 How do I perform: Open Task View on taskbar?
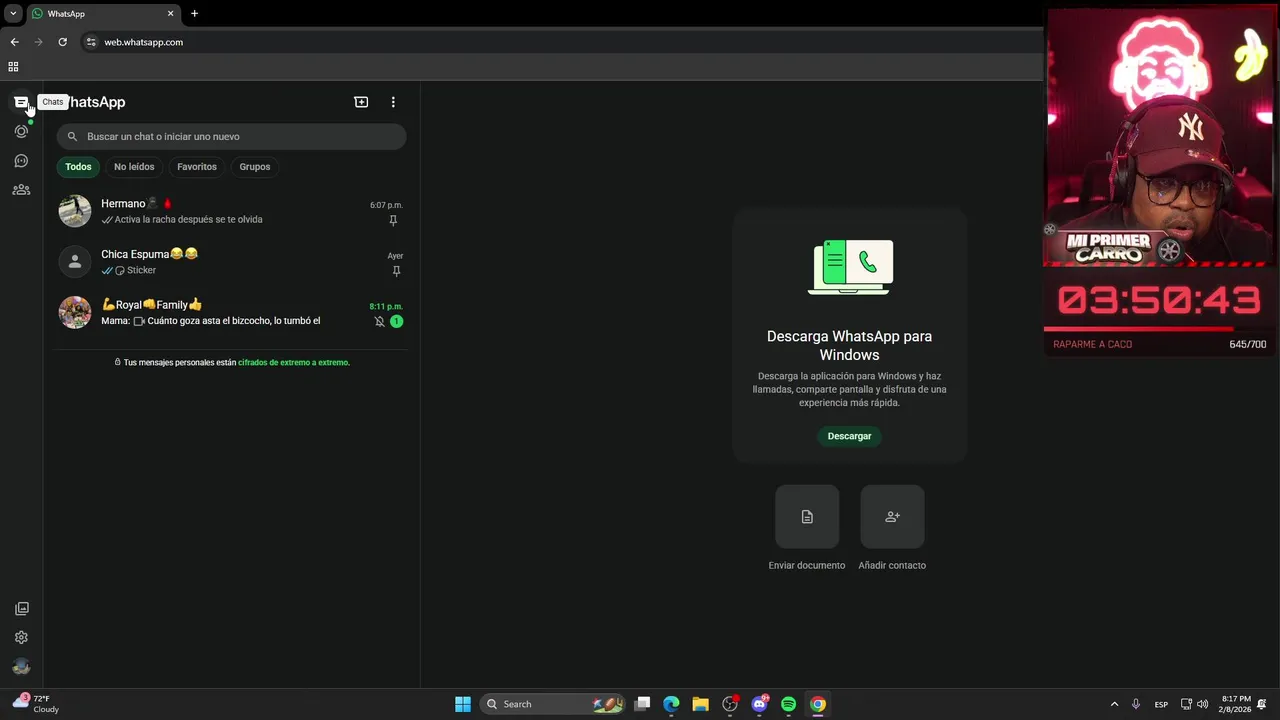coord(643,704)
